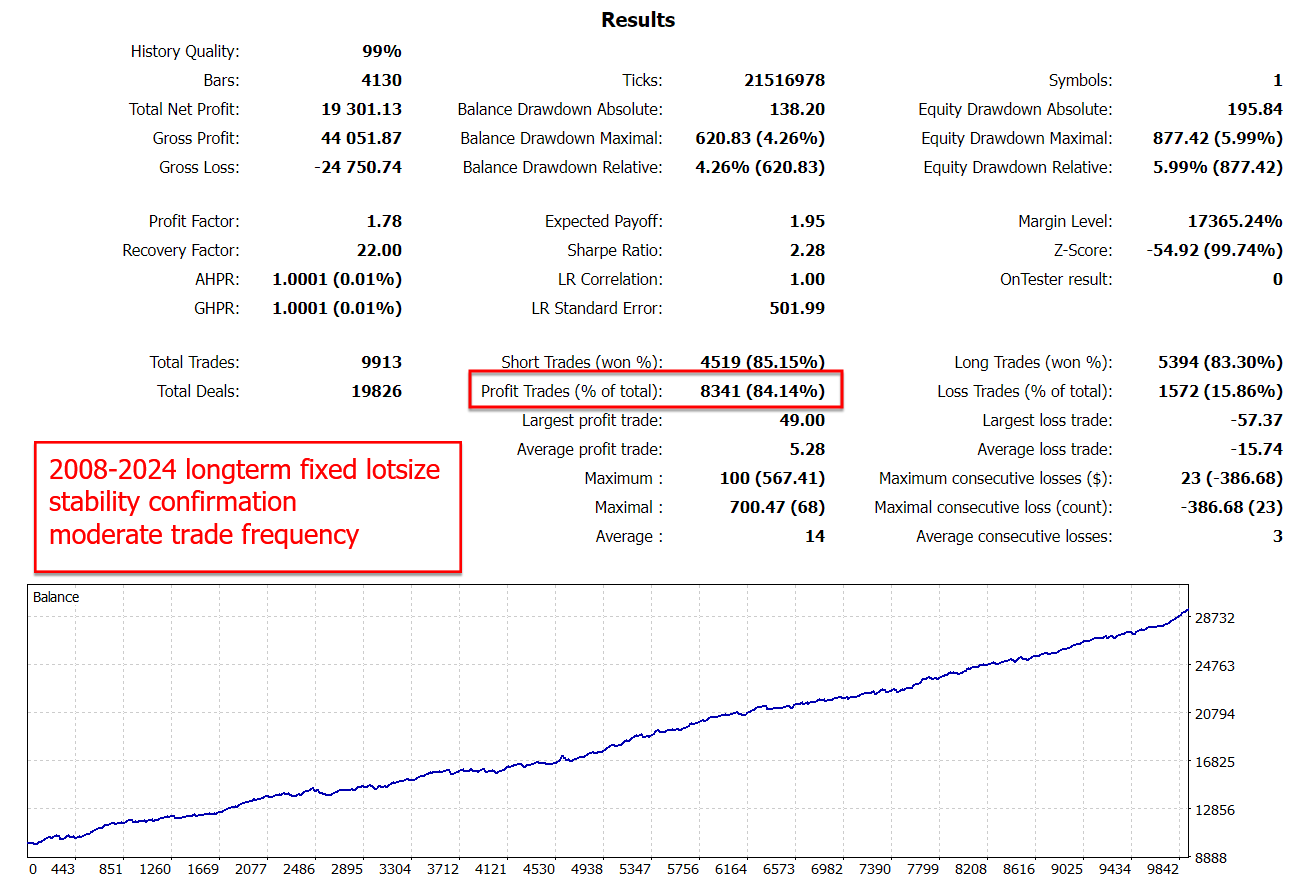The width and height of the screenshot is (1298, 889).
Task: Click the red annotation about longterm fixed lotsize
Action: pos(247,503)
